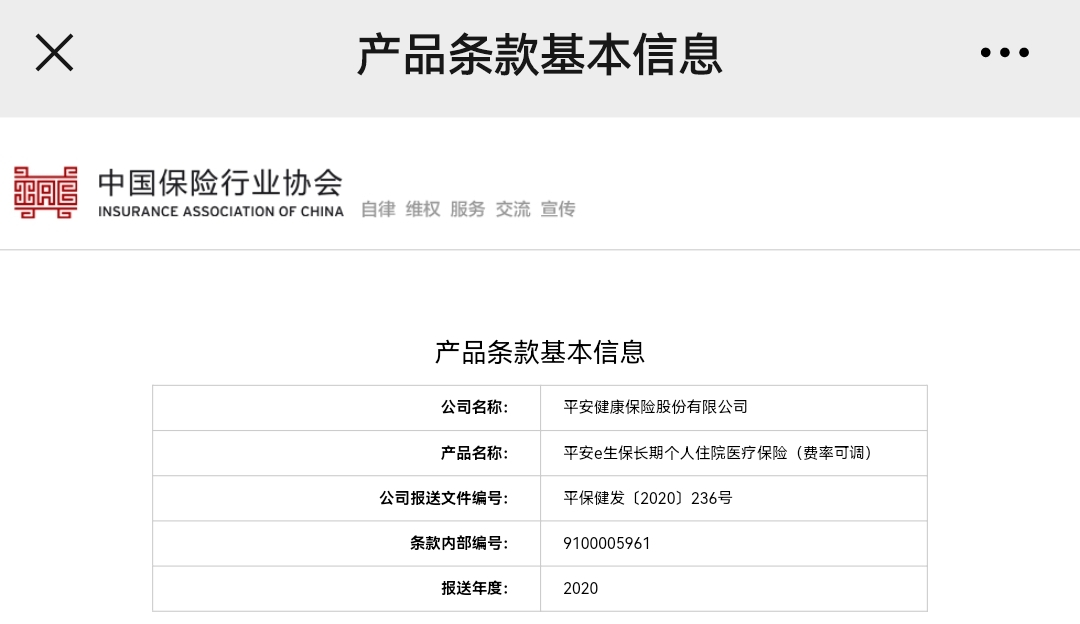Viewport: 1080px width, 624px height.
Task: Close the page with the X icon
Action: [x=54, y=53]
